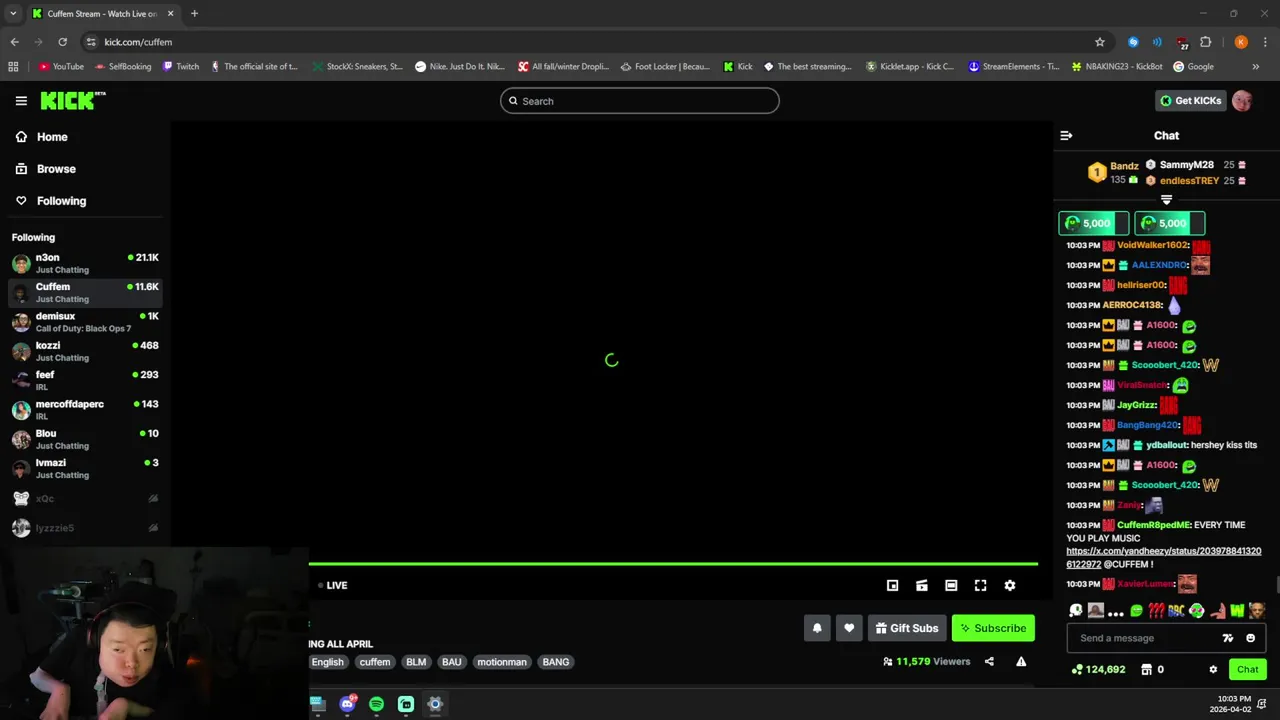Open Browse in the sidebar
This screenshot has height=720, width=1280.
coord(45,169)
